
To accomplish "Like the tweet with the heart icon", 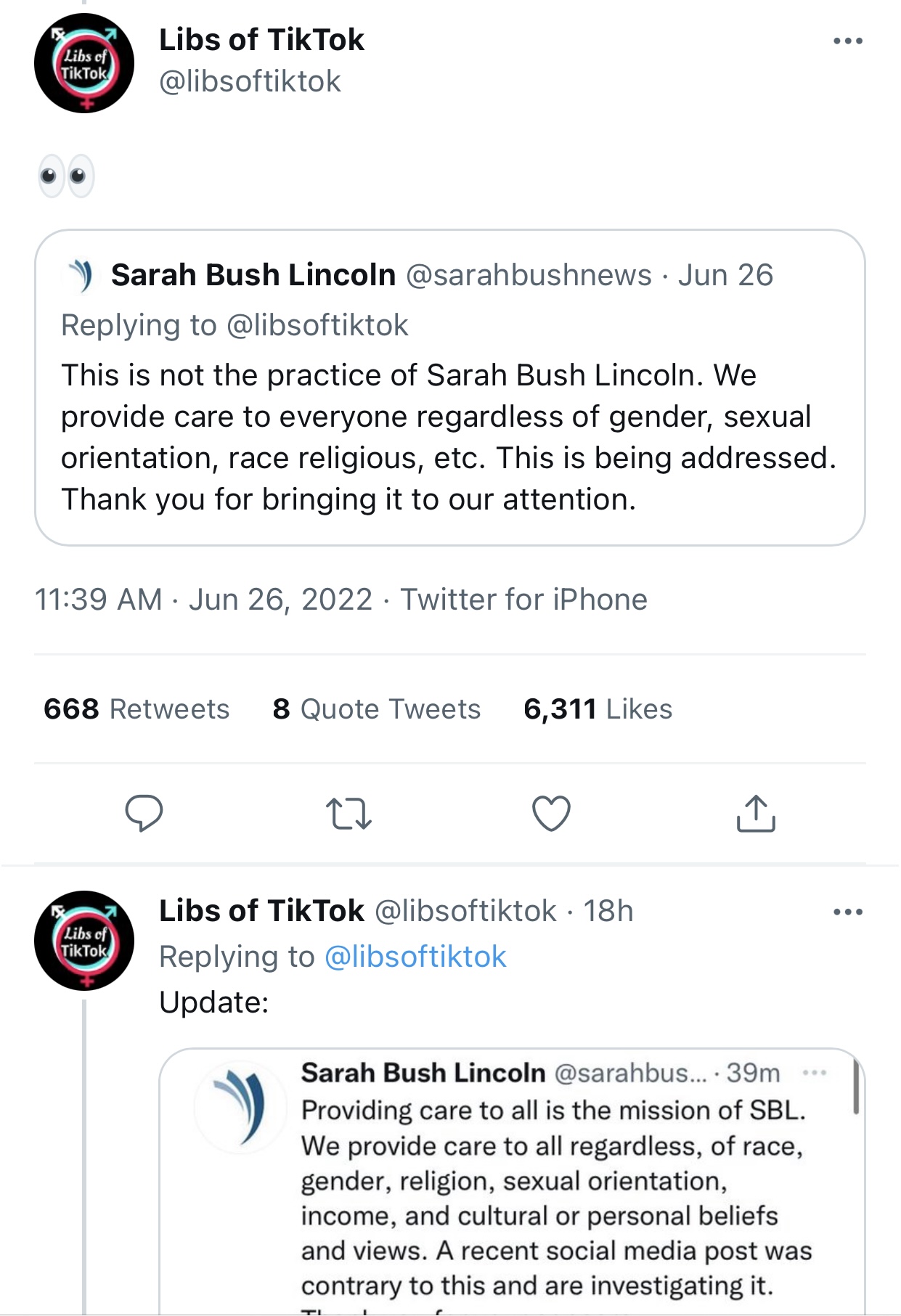I will tap(552, 813).
